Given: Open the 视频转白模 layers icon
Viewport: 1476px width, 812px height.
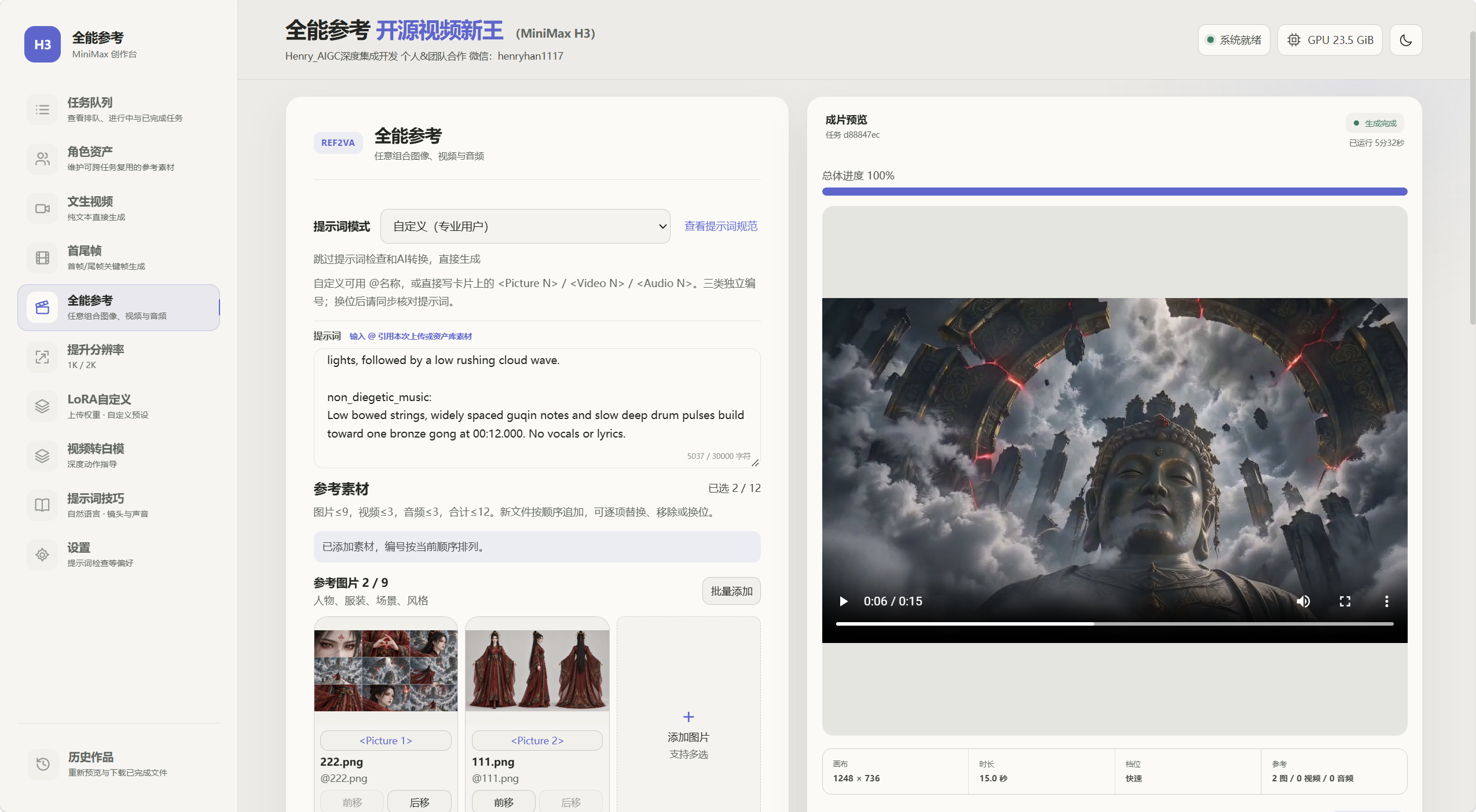Looking at the screenshot, I should point(42,455).
